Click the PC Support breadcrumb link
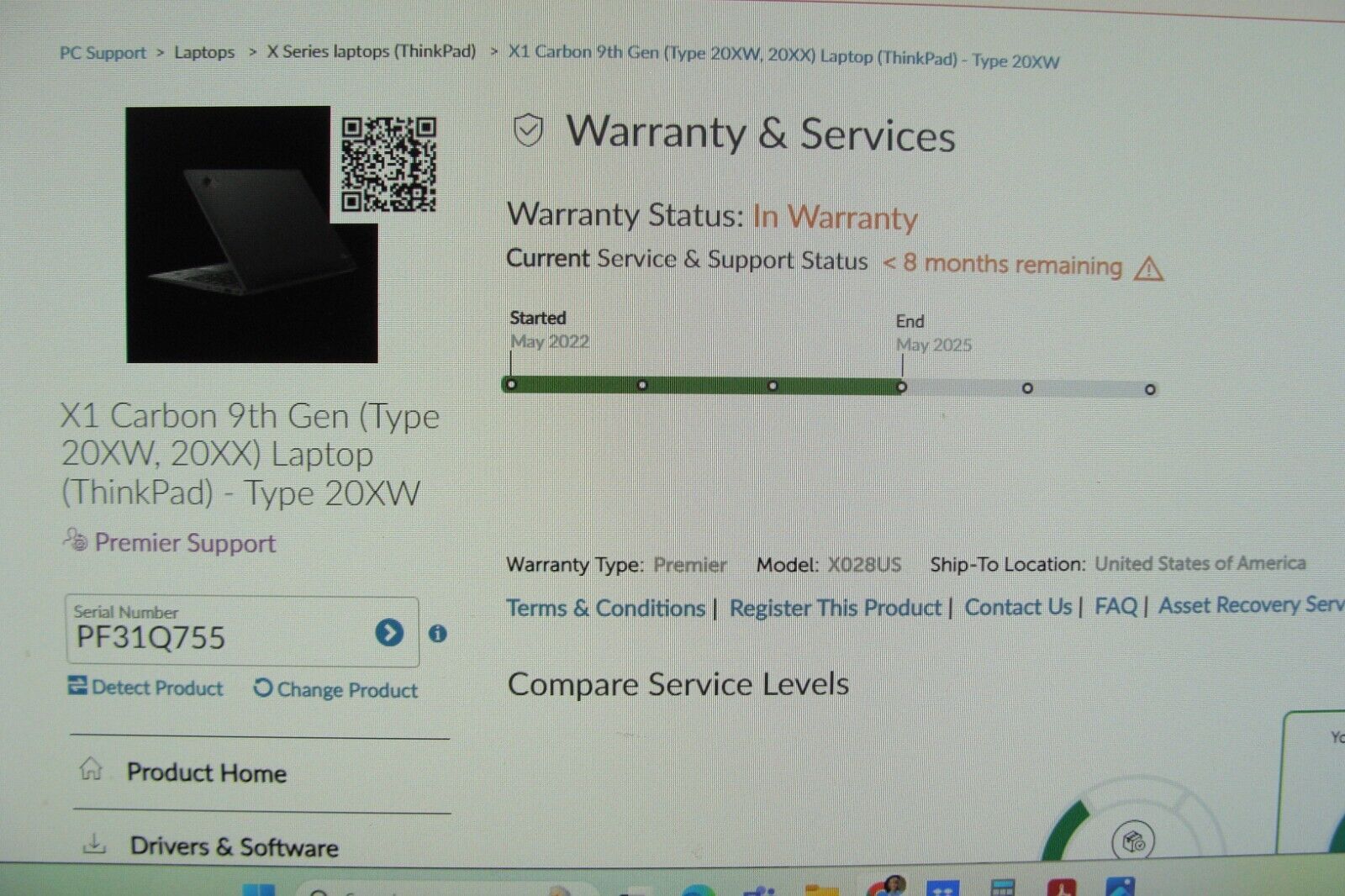Viewport: 1345px width, 896px height. 103,52
